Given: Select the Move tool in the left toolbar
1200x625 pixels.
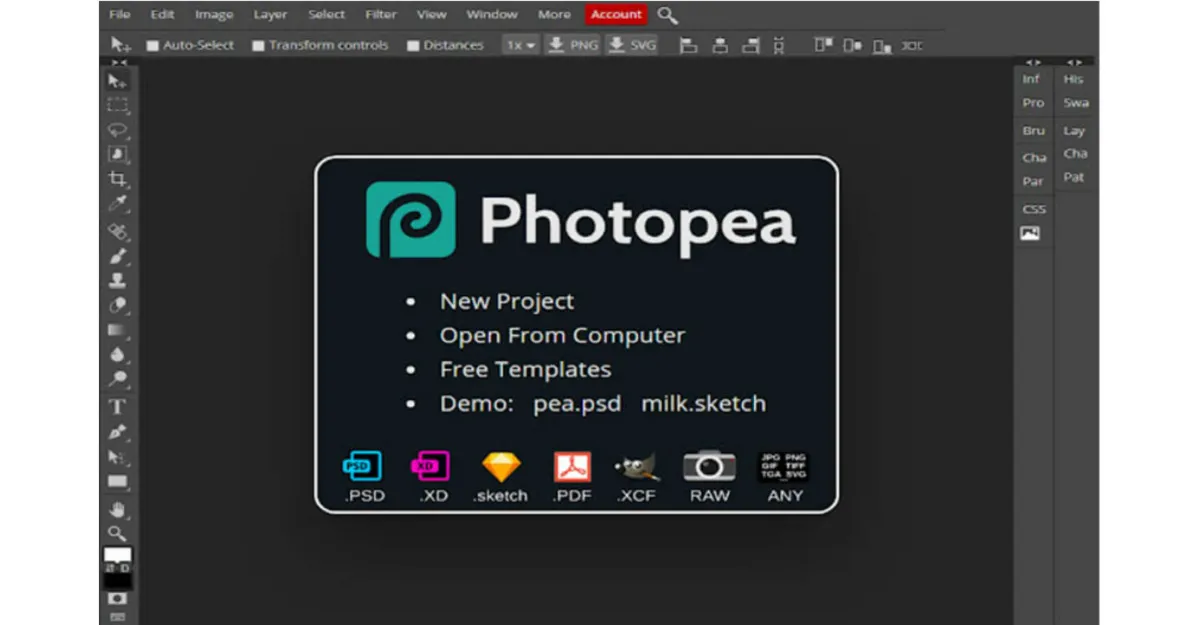Looking at the screenshot, I should click(x=118, y=81).
